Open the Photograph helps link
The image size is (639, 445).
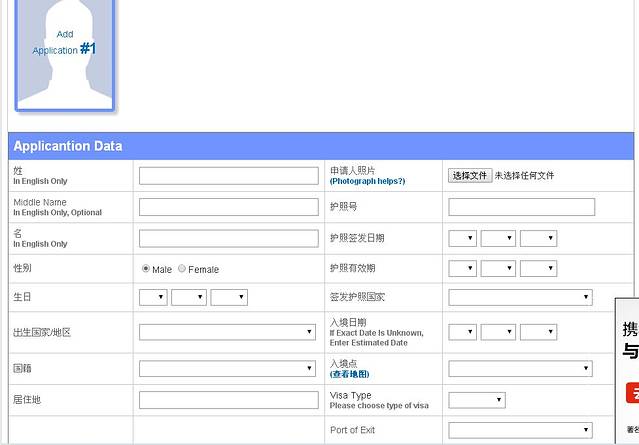pyautogui.click(x=367, y=181)
